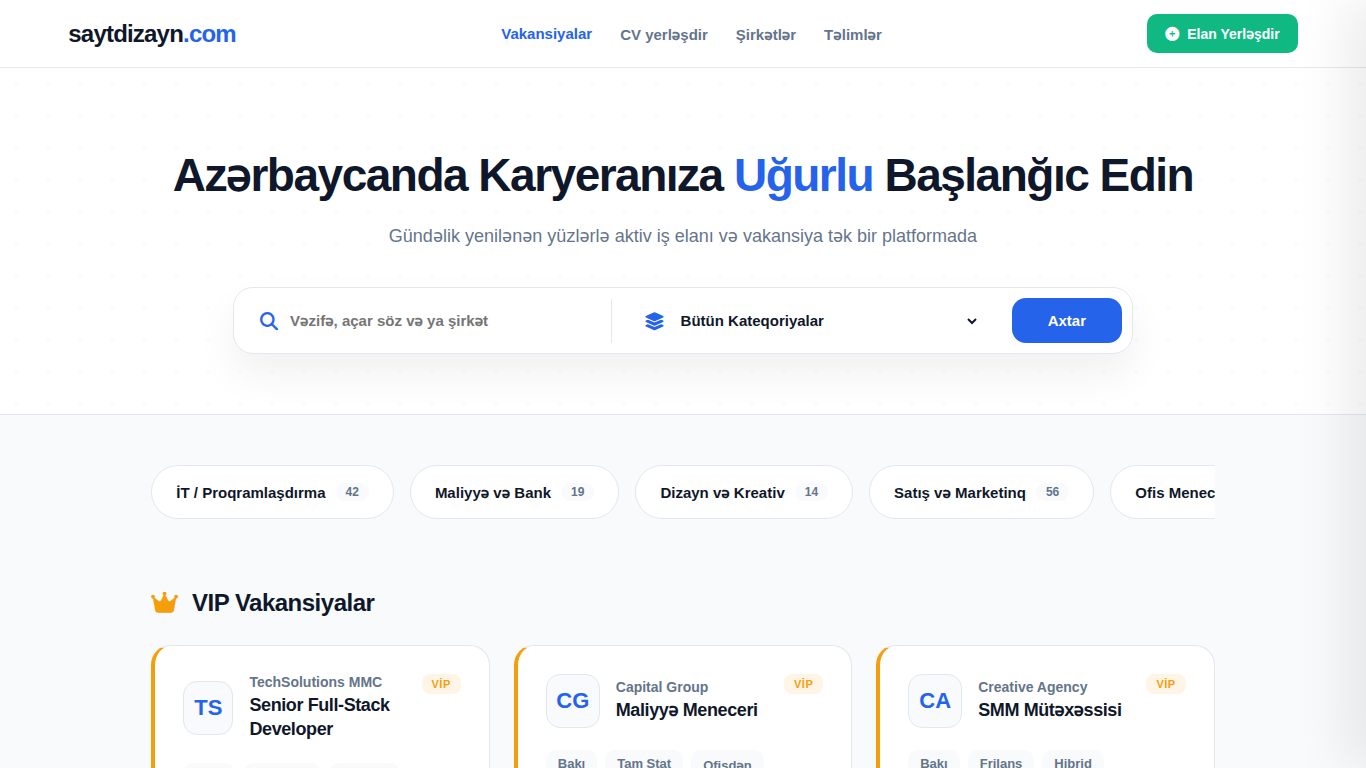Click the VİP badge on Creative Agency card
The image size is (1366, 768).
click(x=1166, y=684)
